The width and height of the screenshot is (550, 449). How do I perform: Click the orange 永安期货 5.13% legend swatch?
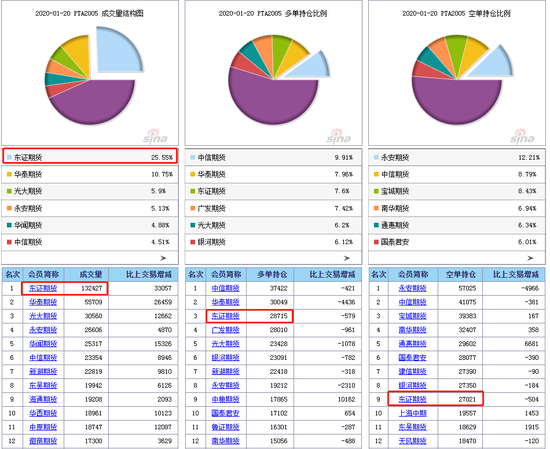tap(9, 208)
